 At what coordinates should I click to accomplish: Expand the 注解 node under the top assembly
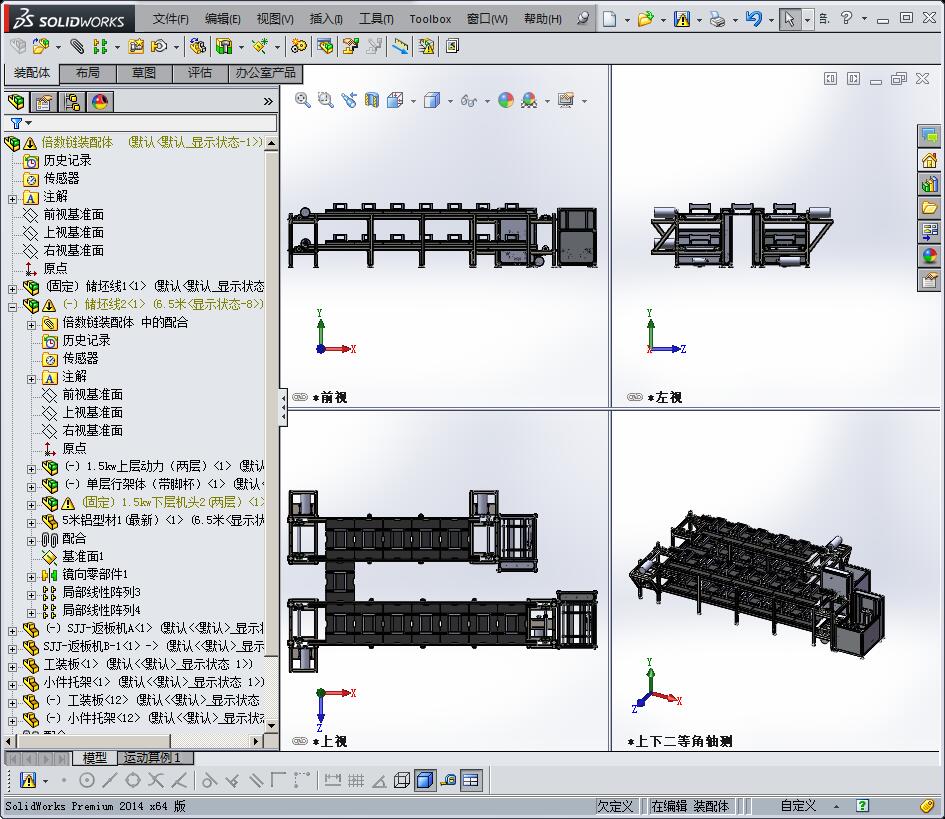click(x=12, y=197)
